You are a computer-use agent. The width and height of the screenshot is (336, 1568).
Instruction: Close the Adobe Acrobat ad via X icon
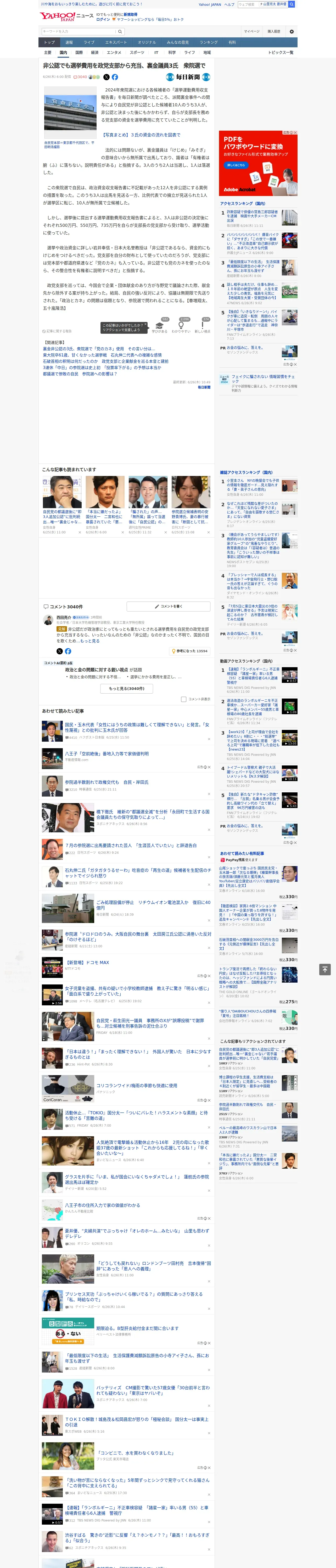[x=295, y=133]
